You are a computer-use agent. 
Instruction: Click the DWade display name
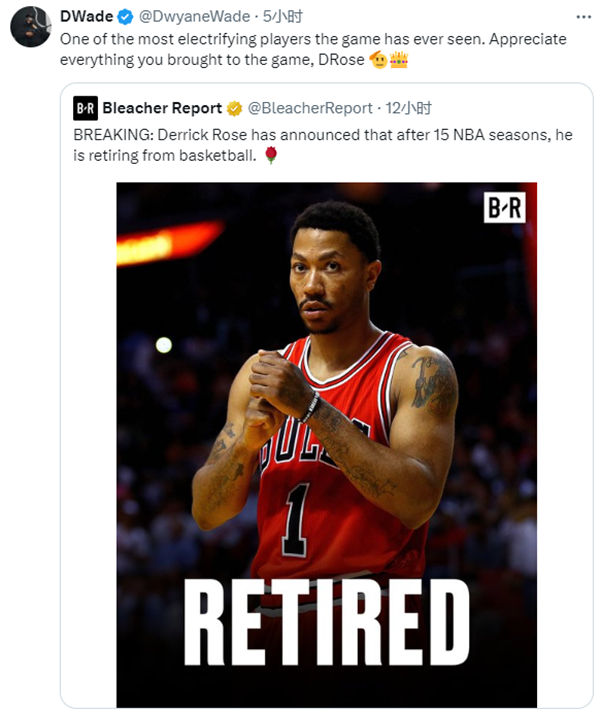click(x=87, y=16)
